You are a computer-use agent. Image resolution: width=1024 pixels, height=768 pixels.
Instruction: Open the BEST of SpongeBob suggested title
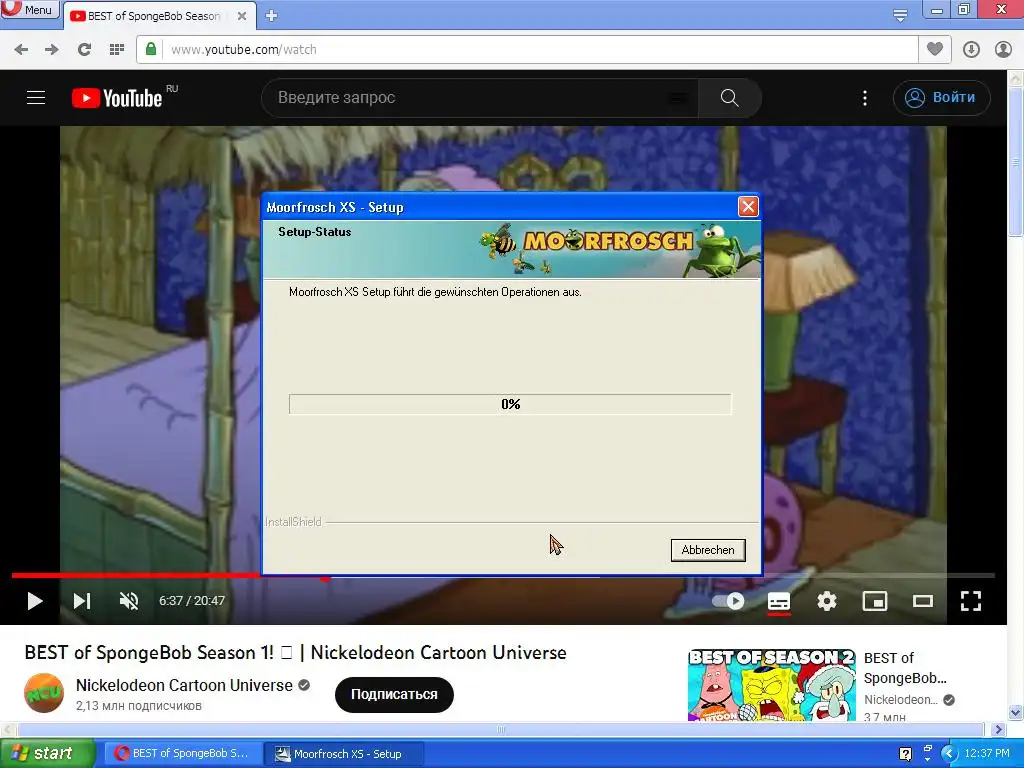tap(904, 668)
